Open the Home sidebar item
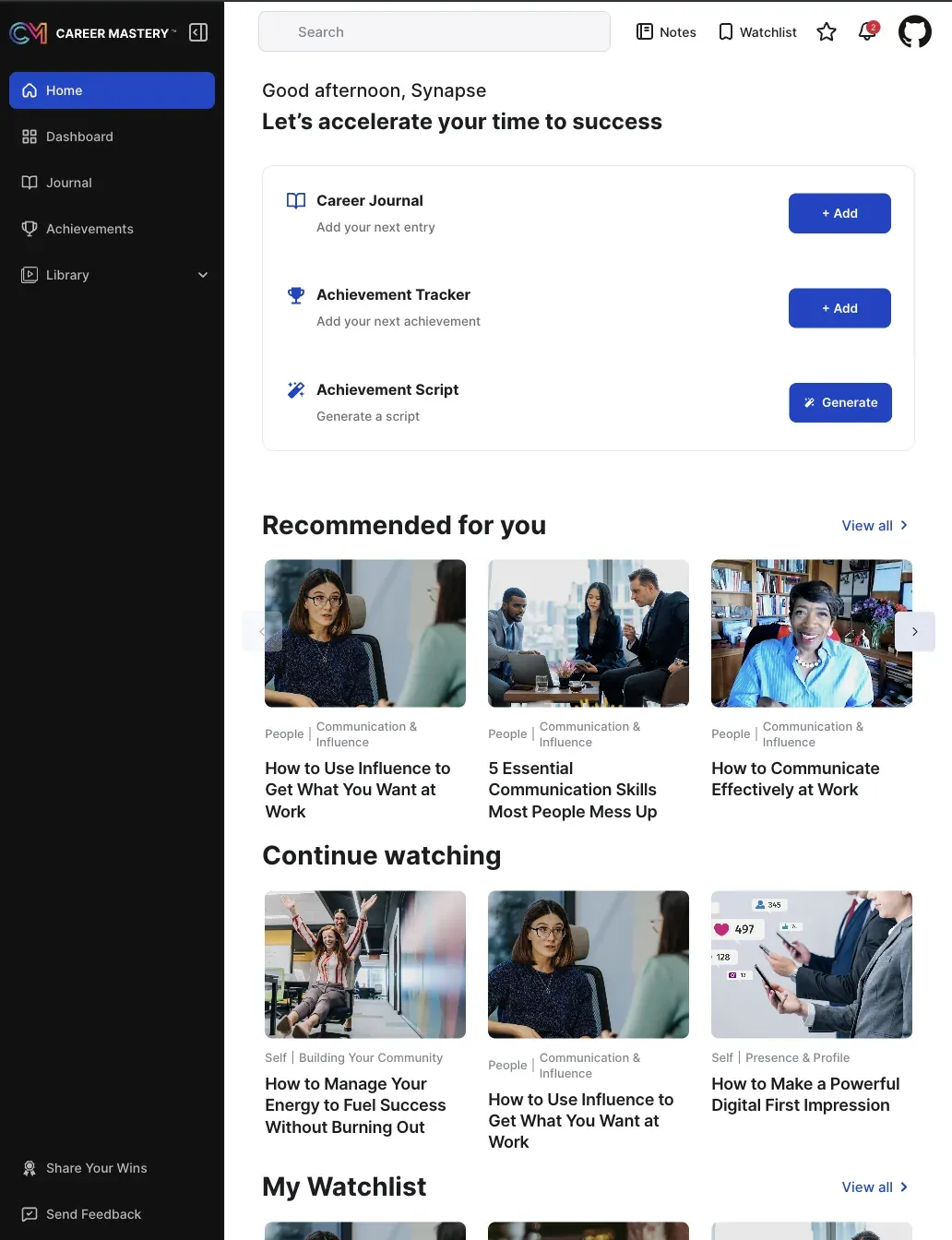This screenshot has width=952, height=1240. pyautogui.click(x=112, y=90)
